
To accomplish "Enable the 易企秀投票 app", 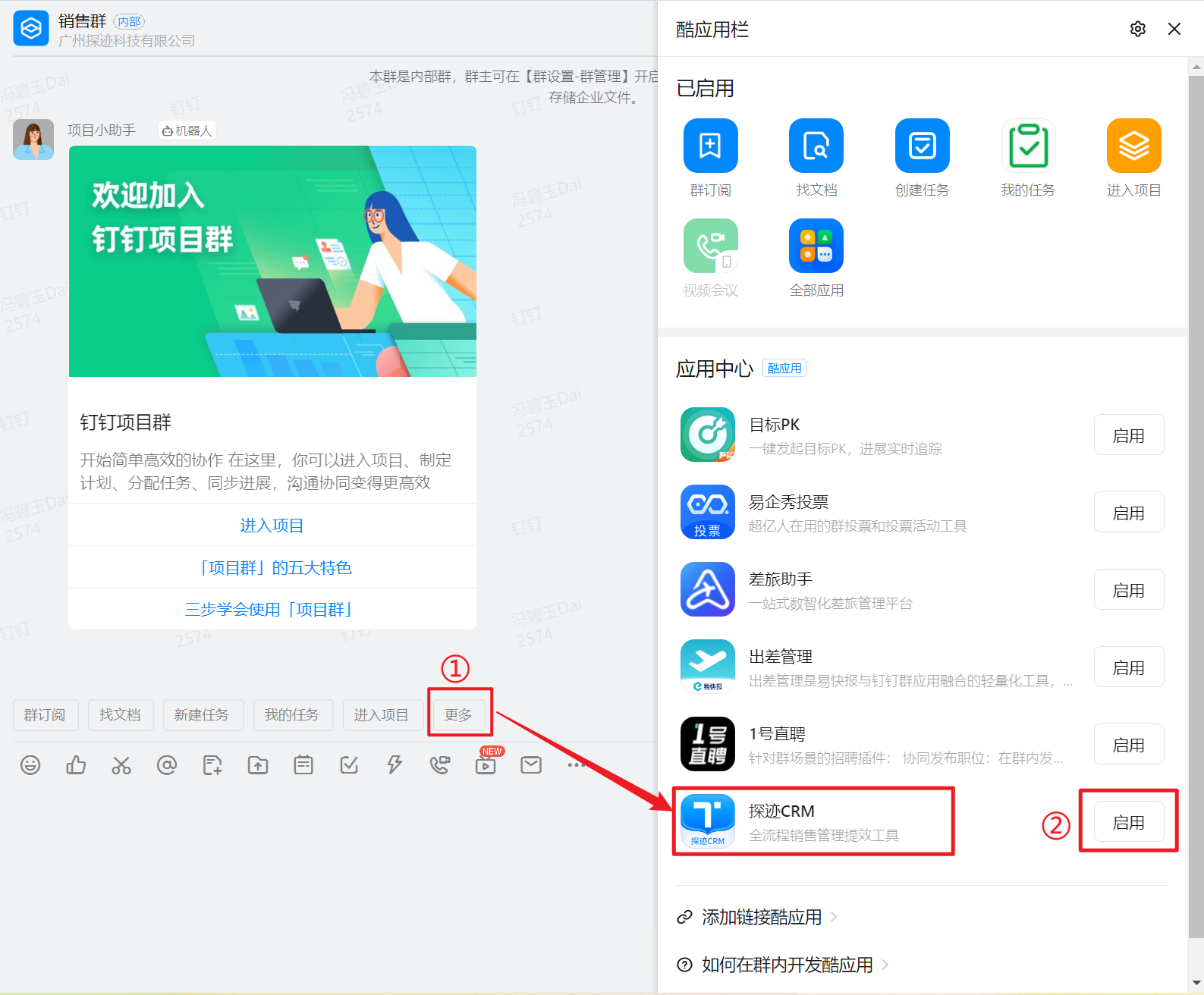I will [x=1128, y=513].
